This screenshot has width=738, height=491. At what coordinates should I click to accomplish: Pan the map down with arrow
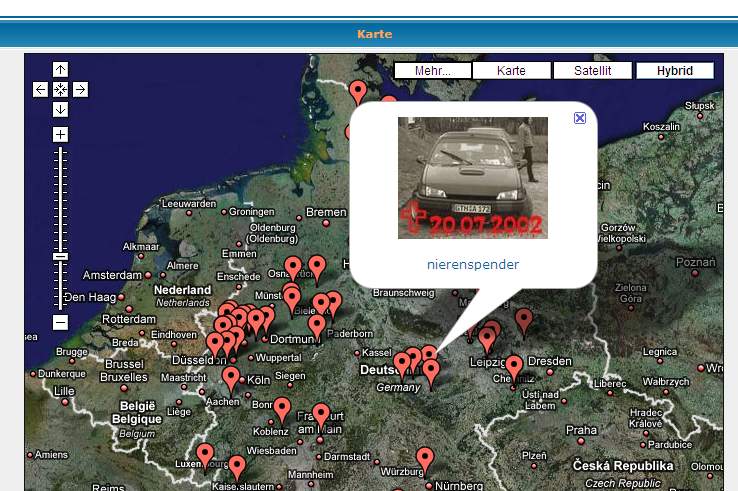coord(60,109)
